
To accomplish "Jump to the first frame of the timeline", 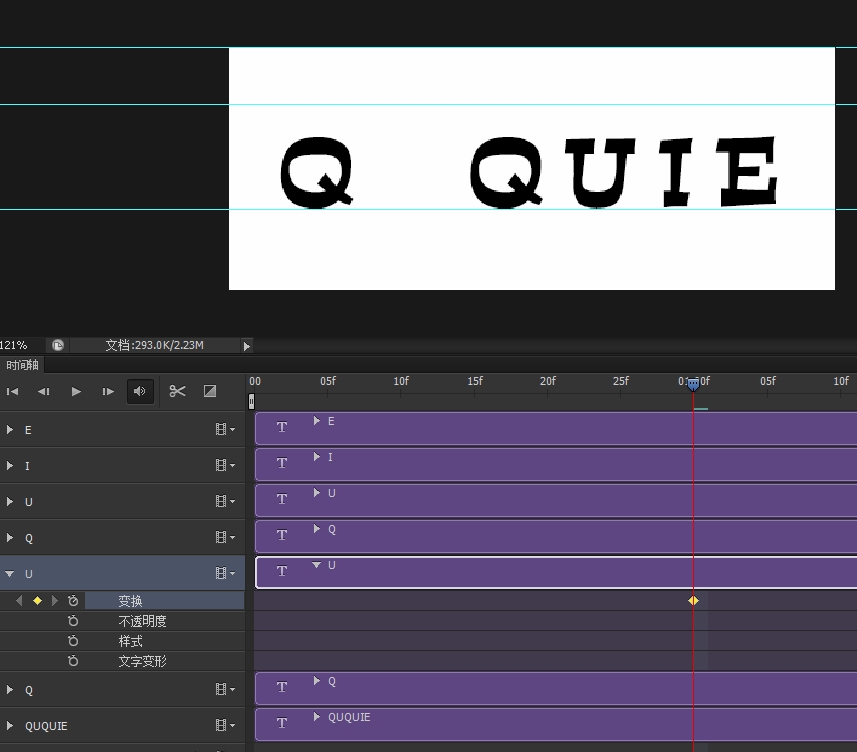I will 13,392.
